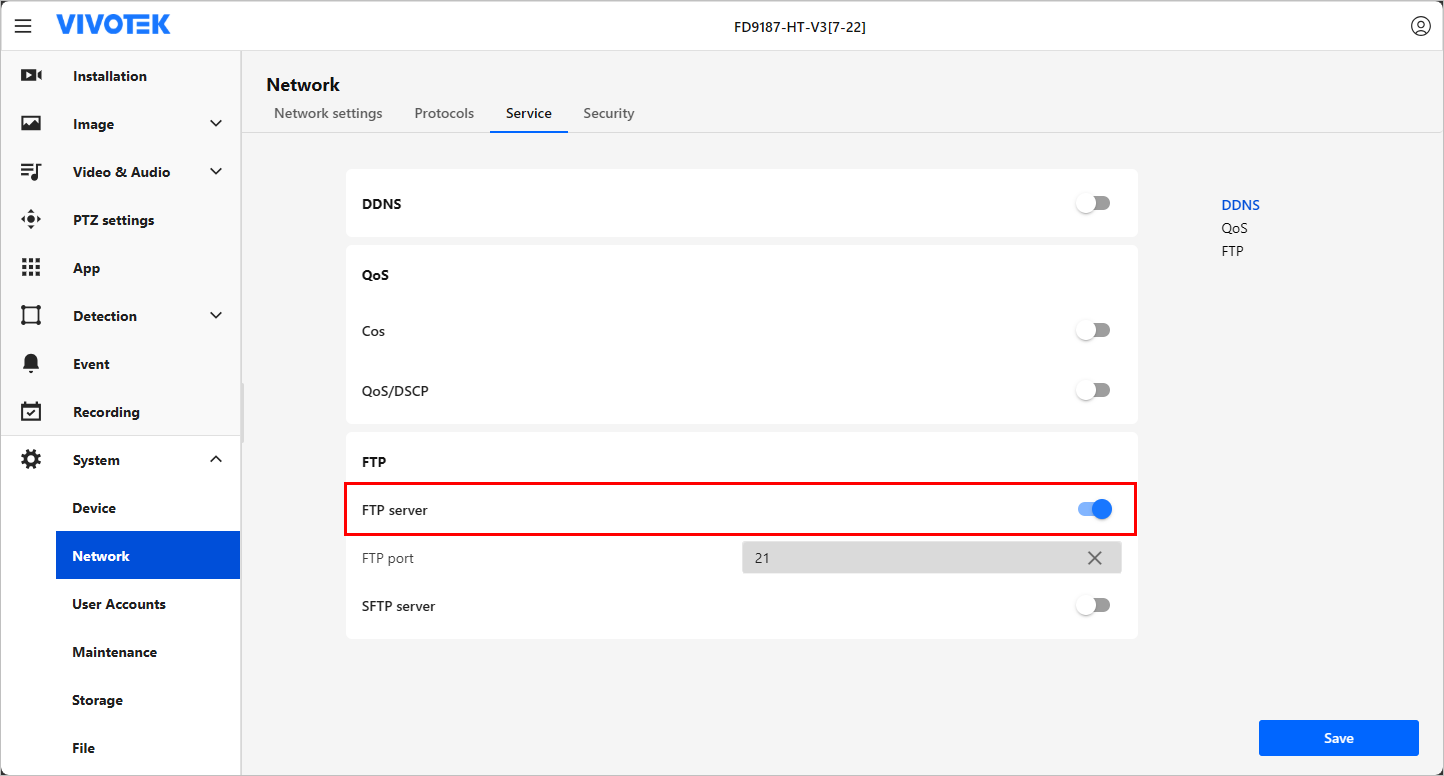Screen dimensions: 1444x776
Task: Click the Image picture icon
Action: pos(31,124)
